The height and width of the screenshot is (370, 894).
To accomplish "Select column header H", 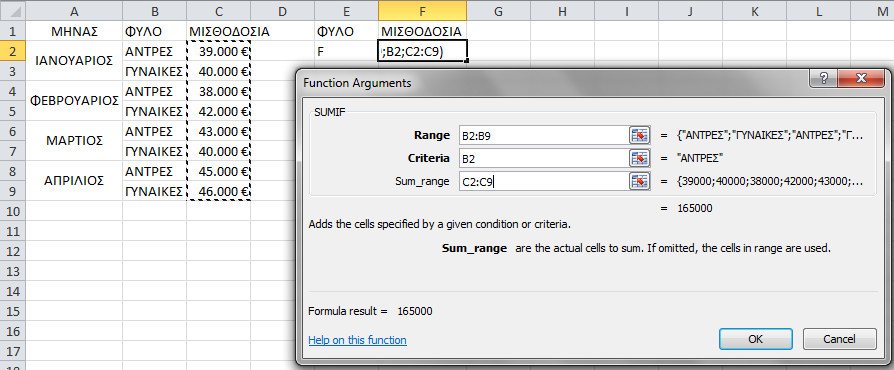I will 562,10.
